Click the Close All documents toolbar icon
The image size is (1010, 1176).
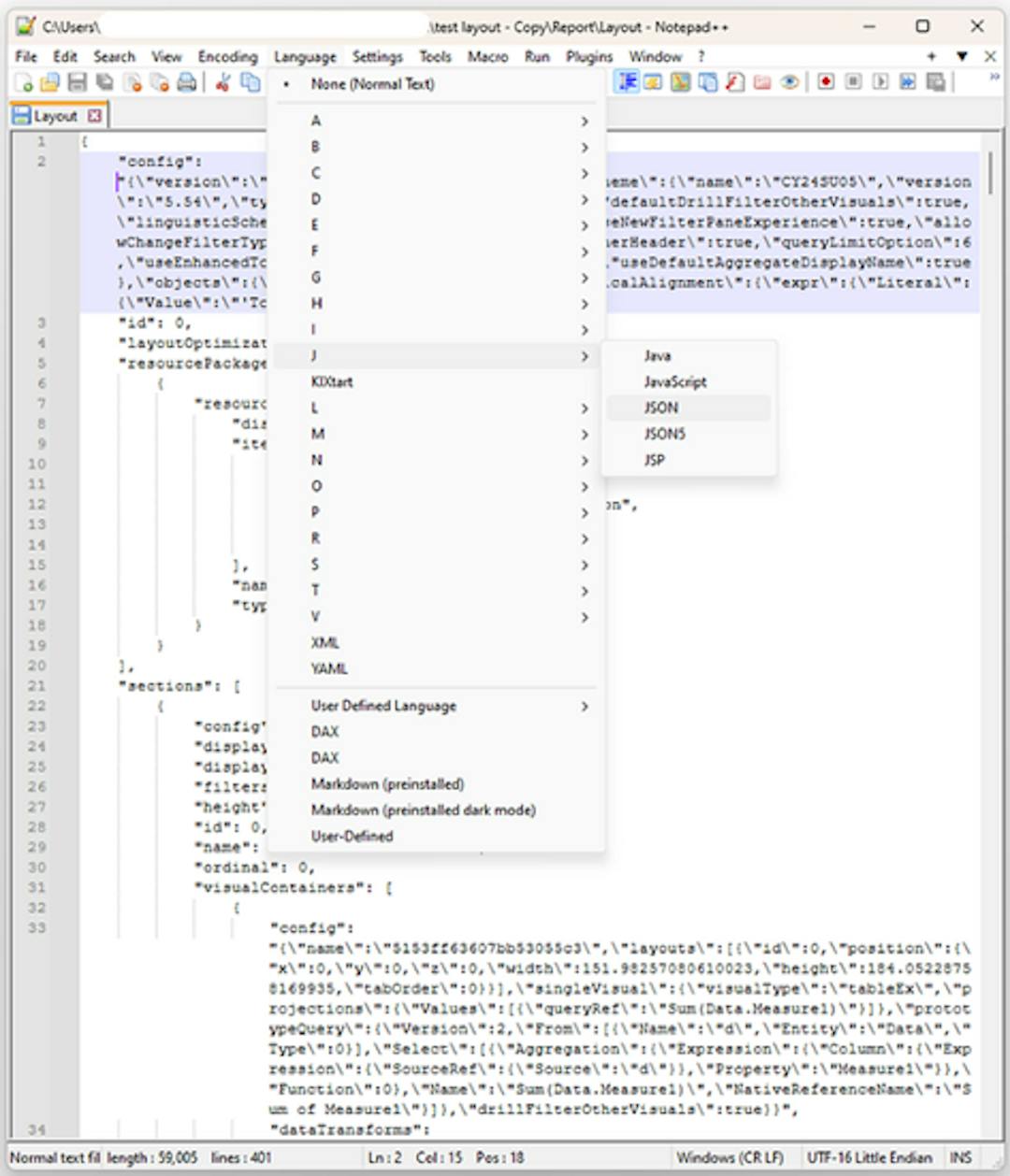pos(160,82)
